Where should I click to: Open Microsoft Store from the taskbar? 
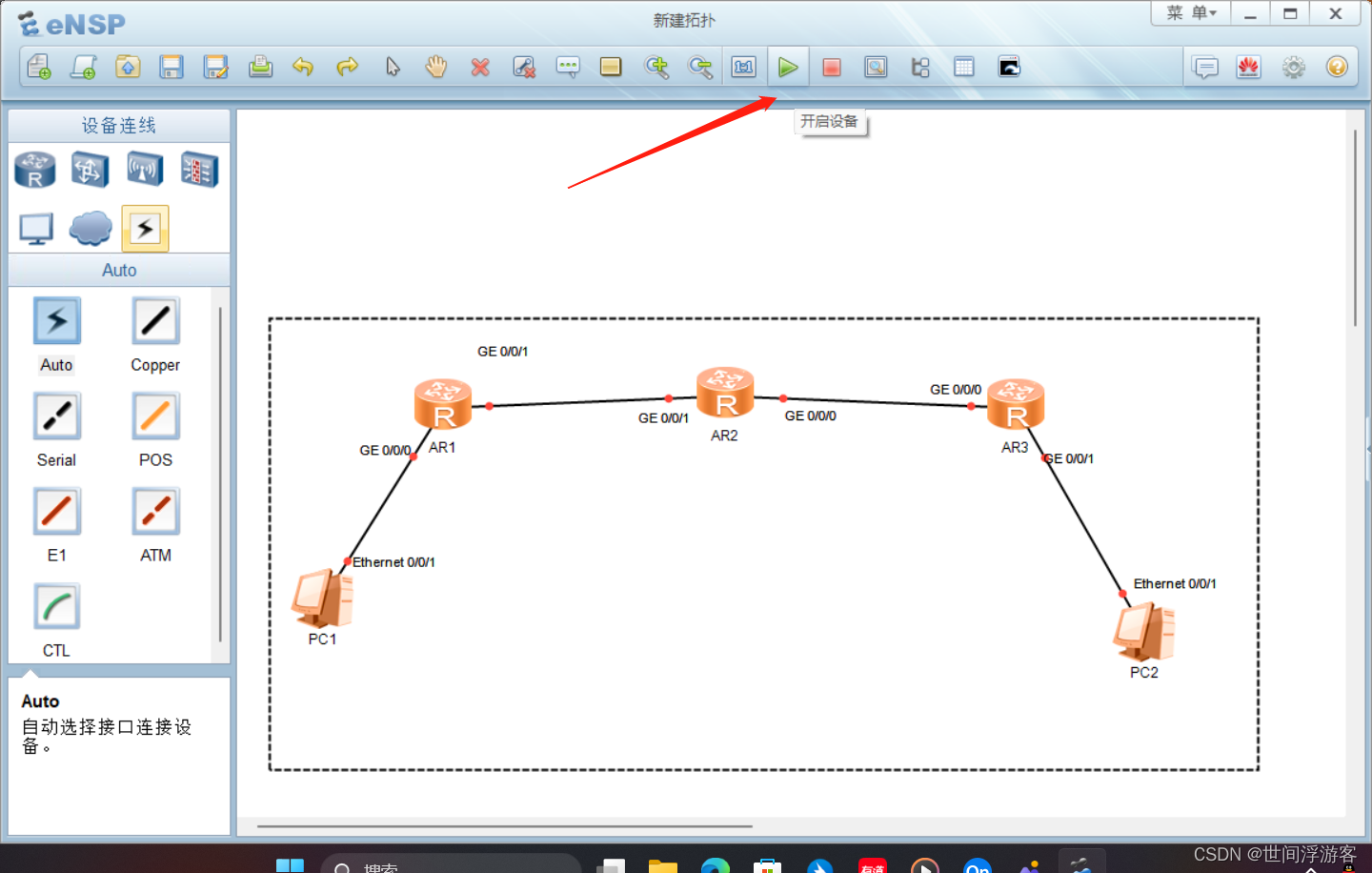tap(767, 865)
